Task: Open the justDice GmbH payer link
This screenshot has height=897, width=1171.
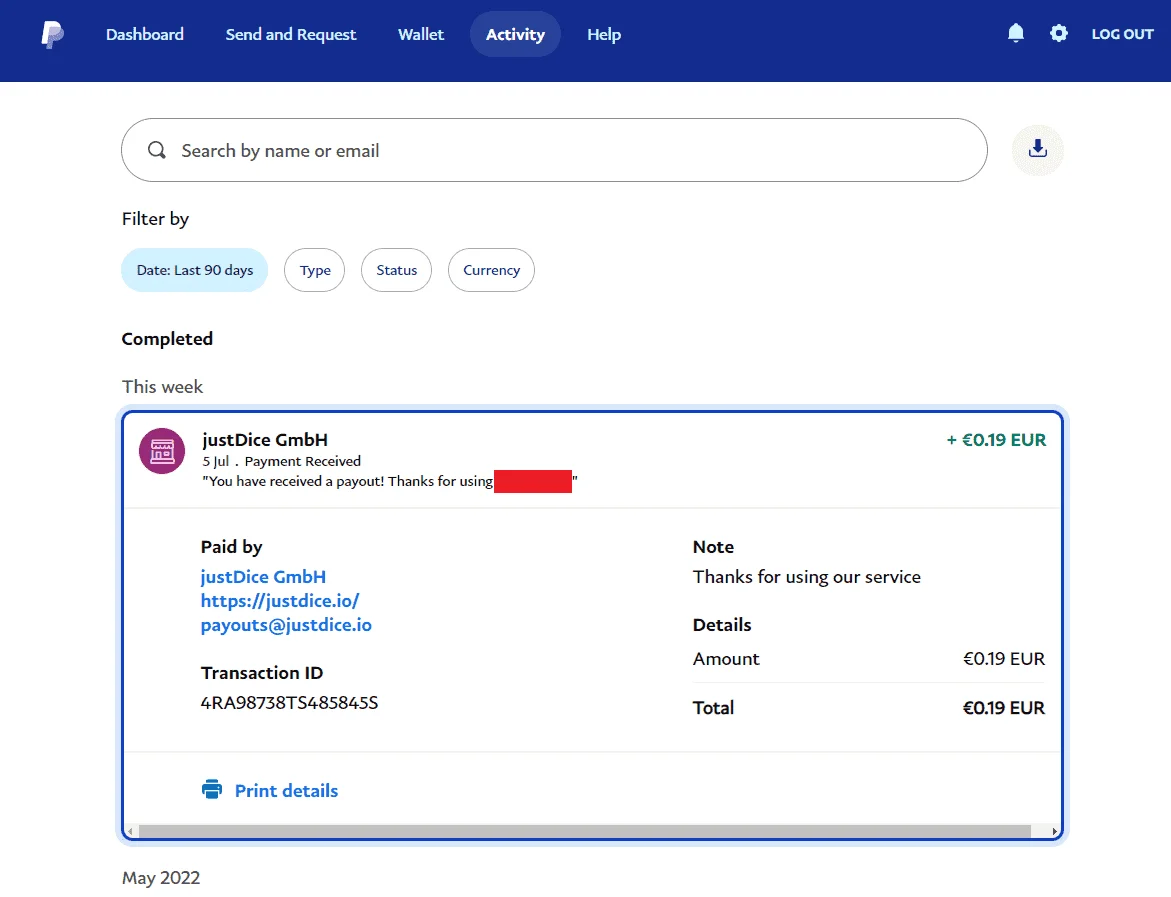Action: coord(263,577)
